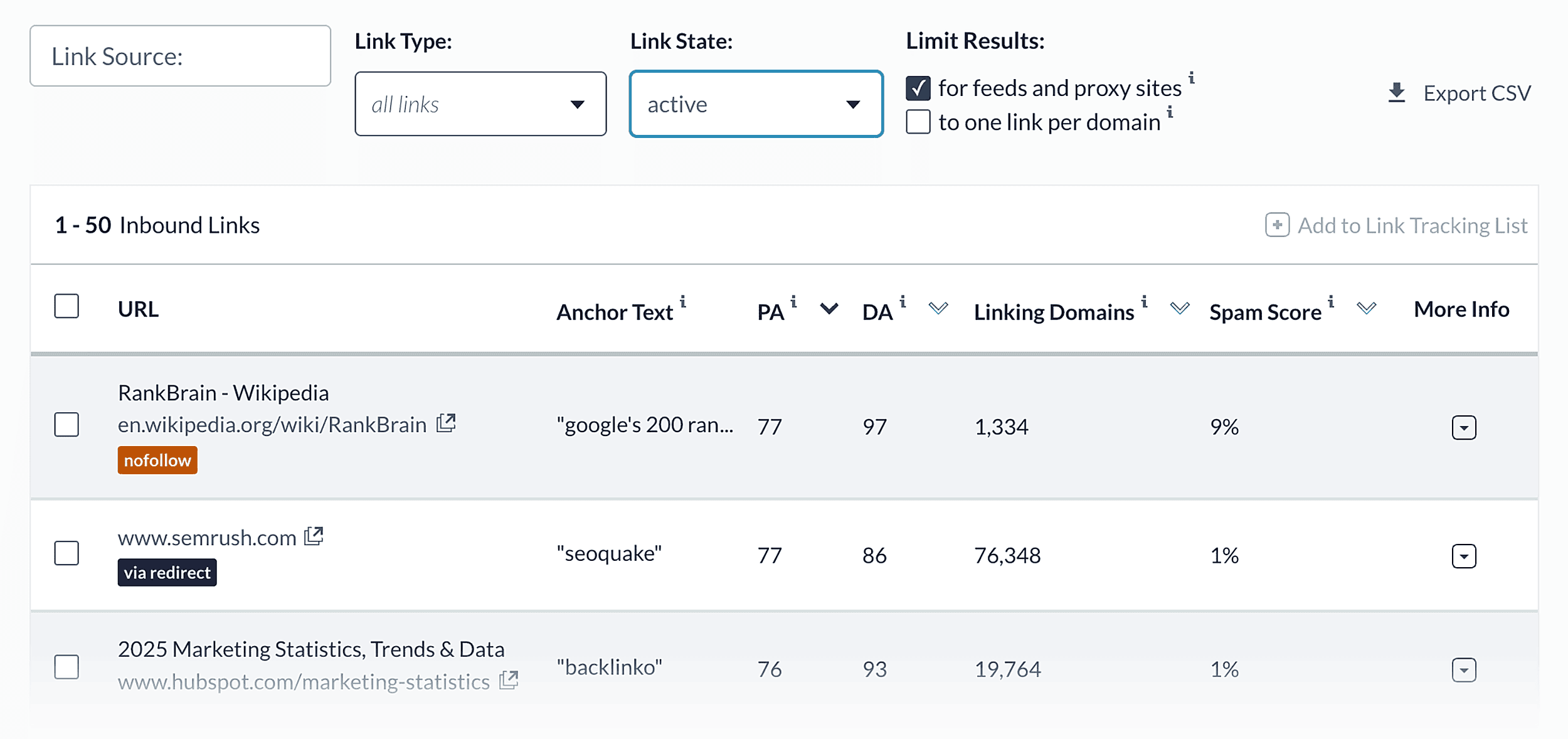
Task: Click the external link icon beside www.semrush.com
Action: point(314,536)
